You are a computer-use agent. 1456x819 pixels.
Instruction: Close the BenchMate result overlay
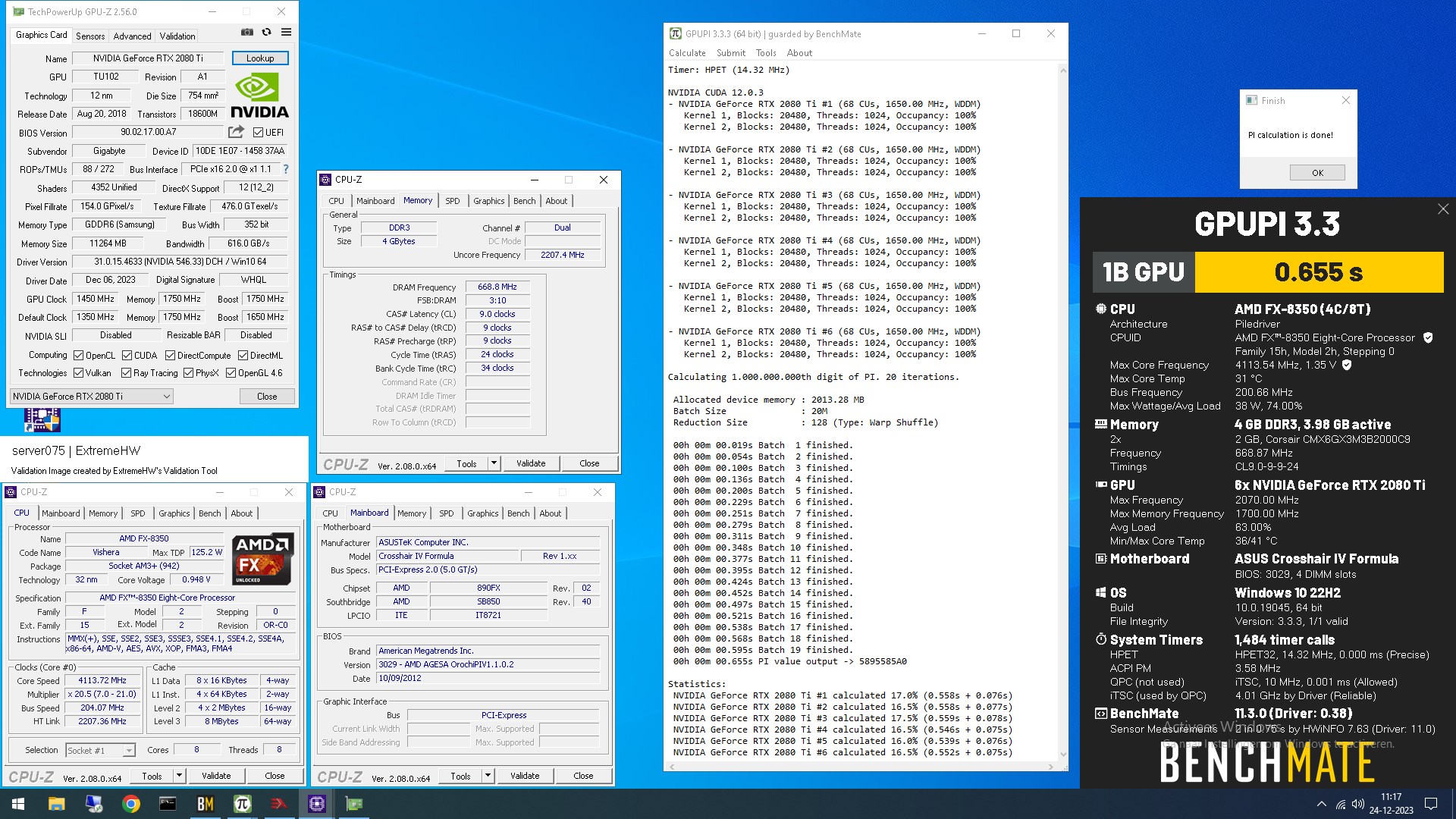tap(1442, 209)
